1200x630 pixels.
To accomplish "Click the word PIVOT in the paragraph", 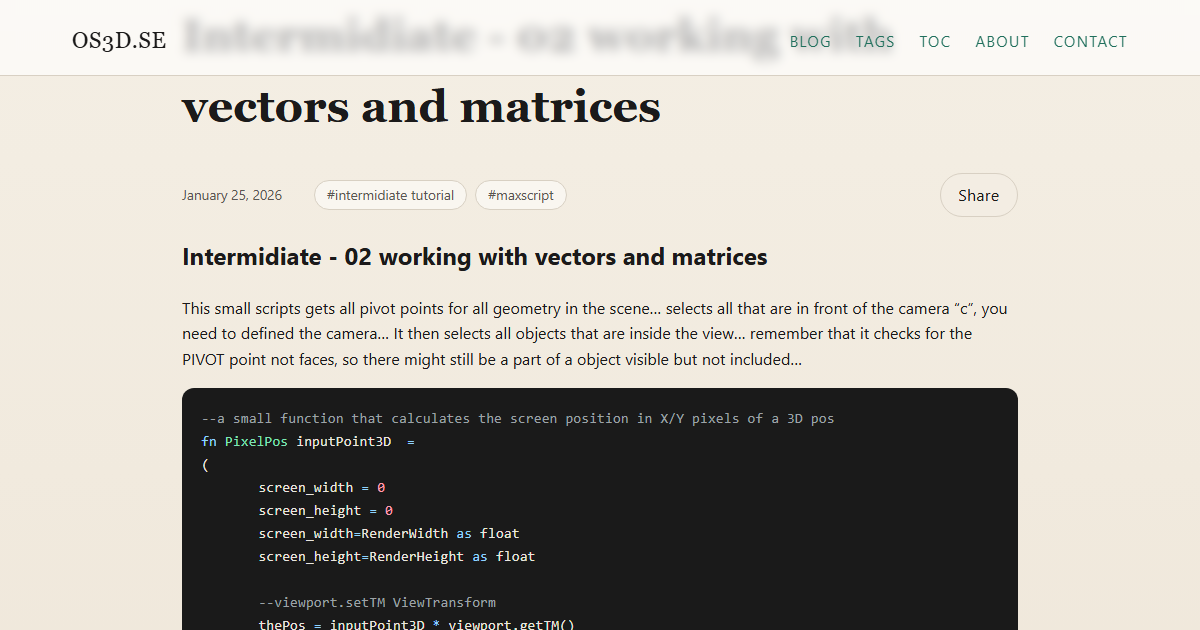I will [202, 359].
